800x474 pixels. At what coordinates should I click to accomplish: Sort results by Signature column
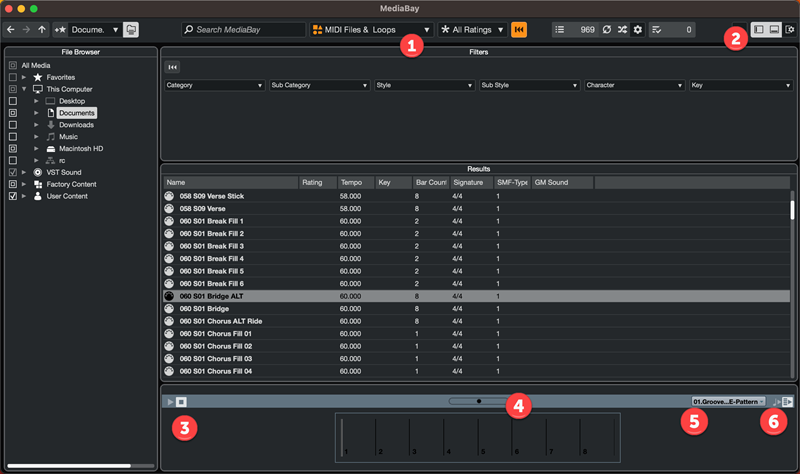[x=471, y=182]
